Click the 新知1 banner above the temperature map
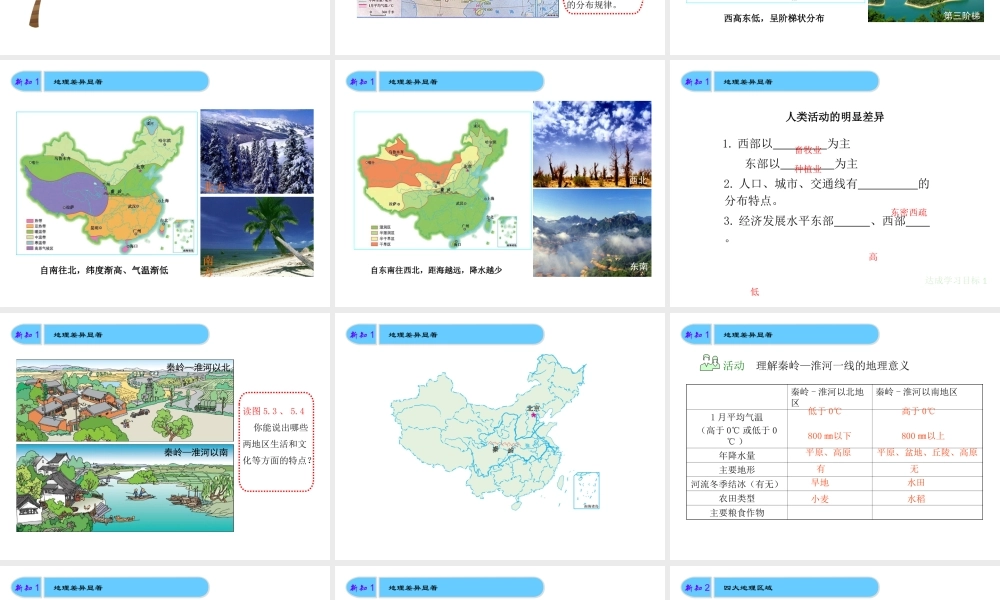1000x600 pixels. [x=110, y=82]
